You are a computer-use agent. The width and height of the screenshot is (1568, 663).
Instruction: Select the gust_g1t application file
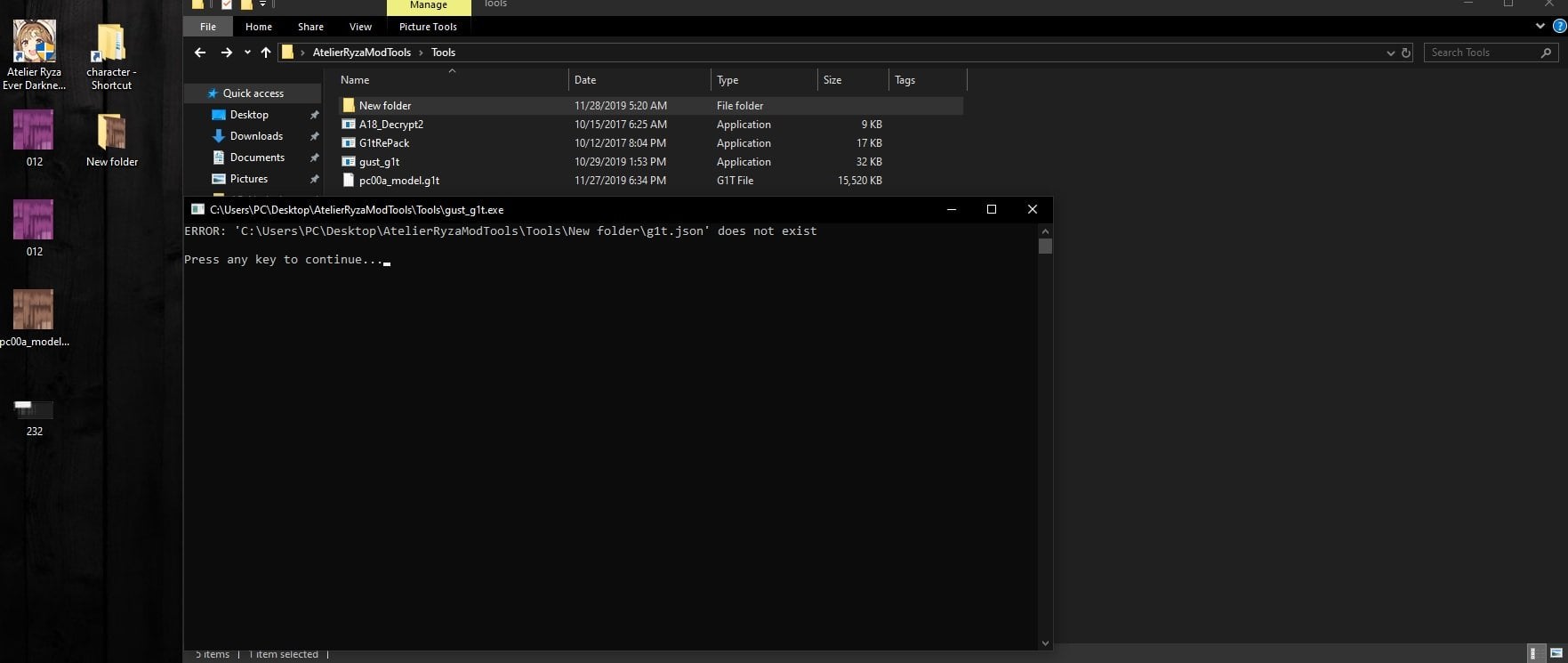point(650,162)
